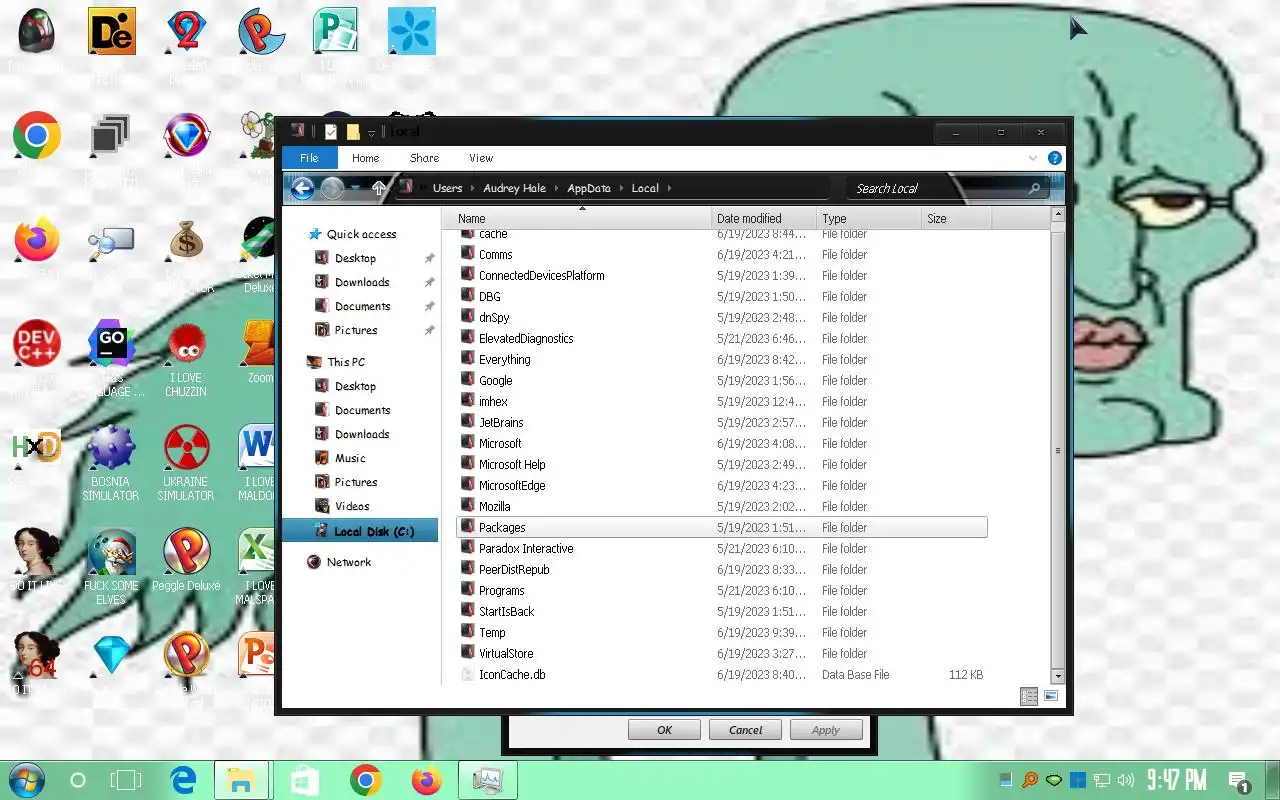Click the Properties icon in quick access toolbar
Image resolution: width=1280 pixels, height=800 pixels.
(331, 131)
